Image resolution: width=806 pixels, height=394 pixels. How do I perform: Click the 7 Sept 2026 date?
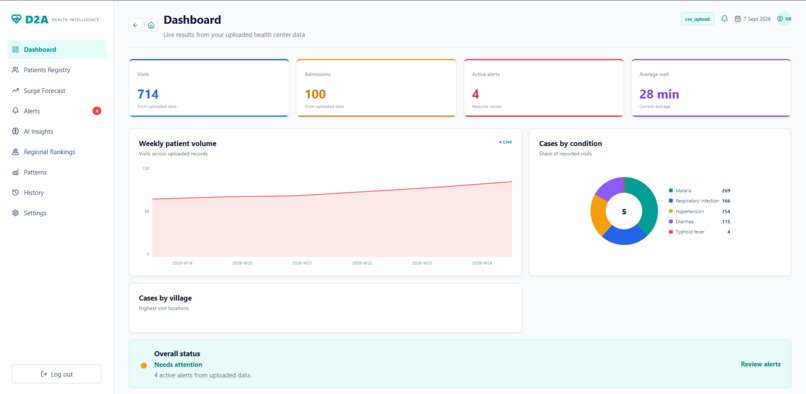(757, 19)
